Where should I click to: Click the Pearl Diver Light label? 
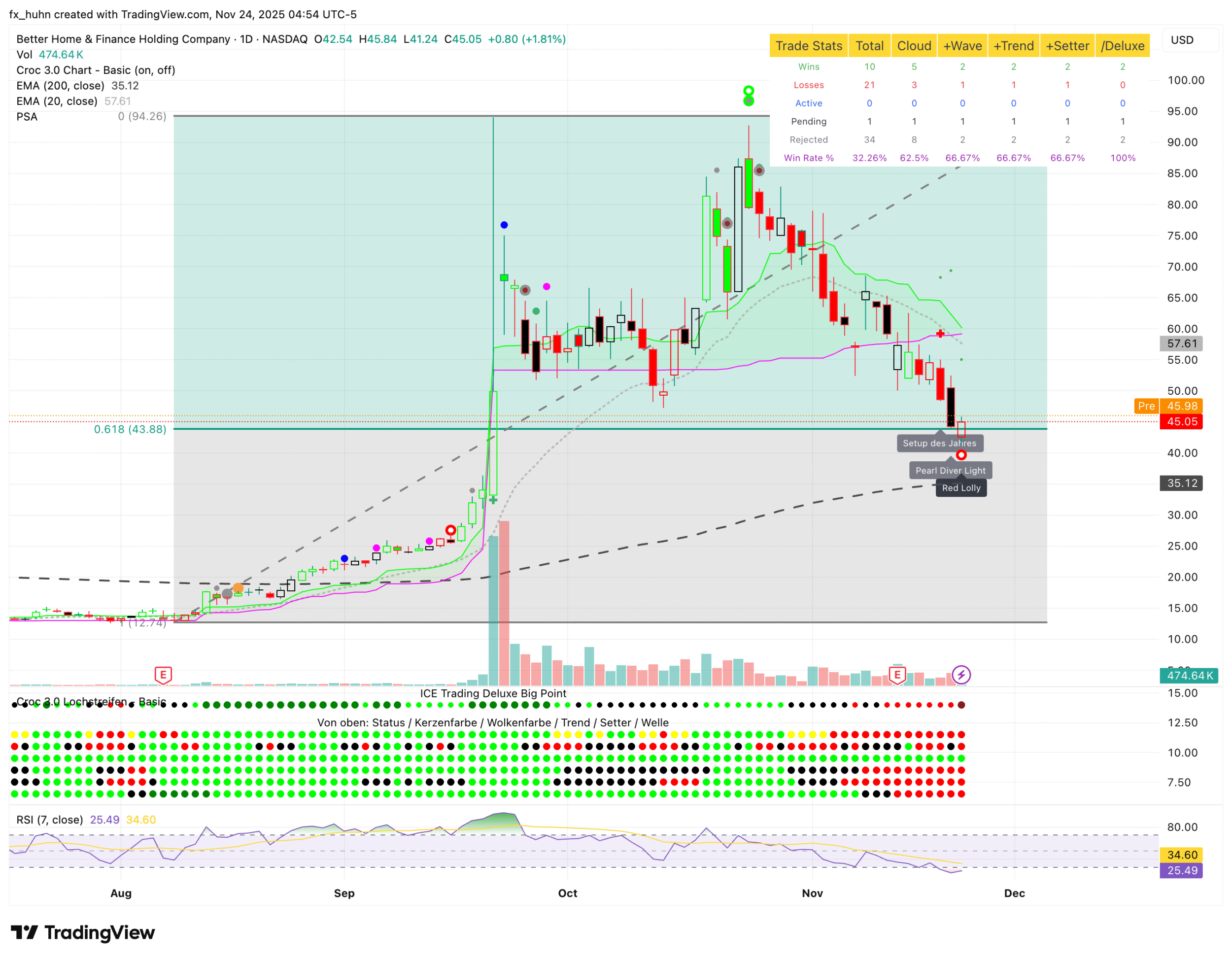[950, 471]
